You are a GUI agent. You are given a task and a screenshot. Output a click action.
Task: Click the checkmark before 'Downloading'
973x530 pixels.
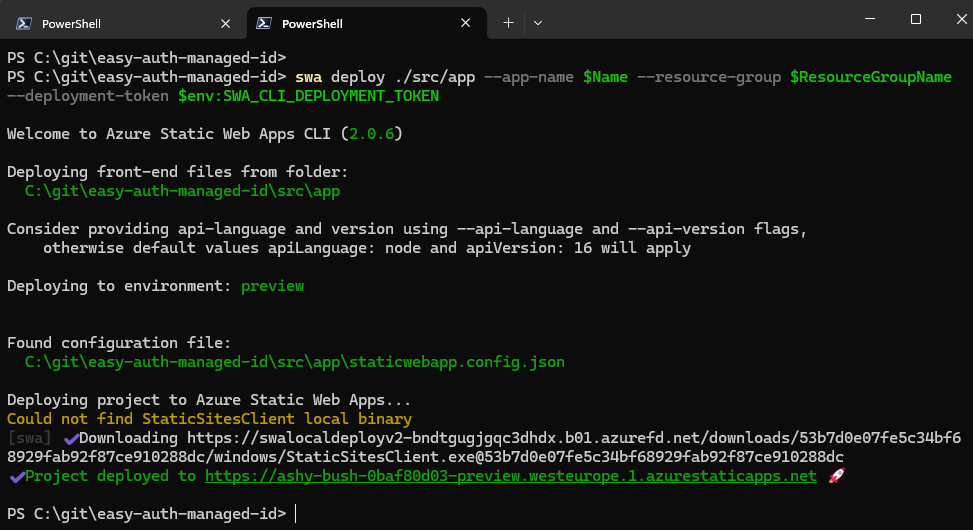click(x=71, y=439)
